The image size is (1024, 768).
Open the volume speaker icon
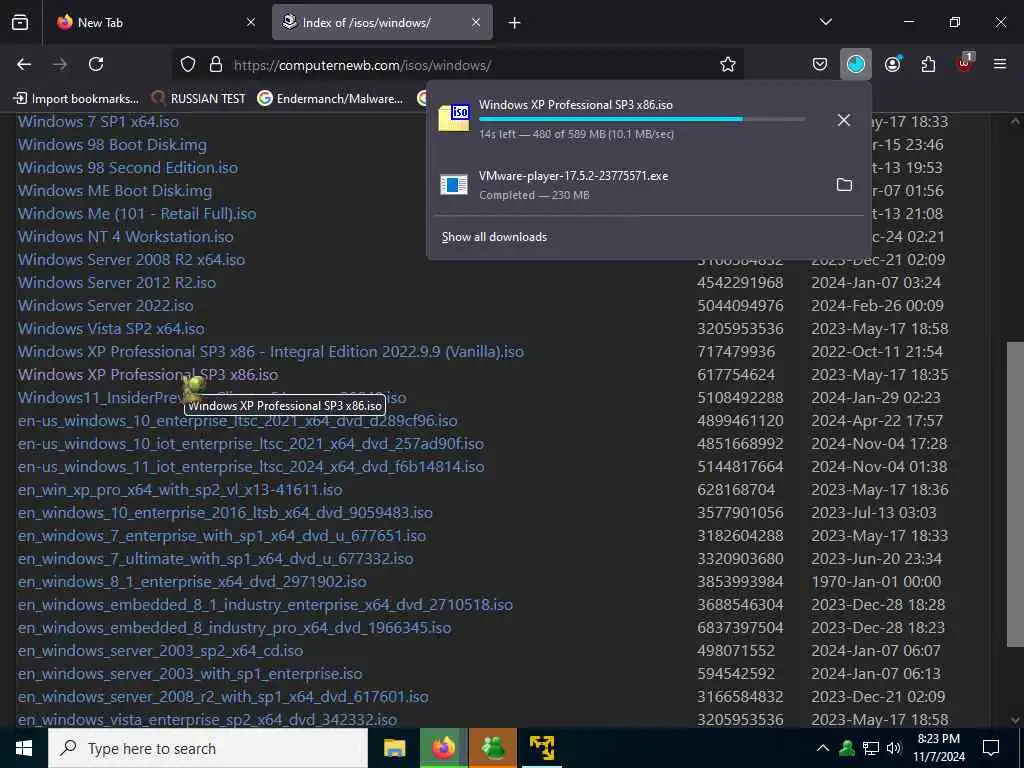tap(894, 748)
